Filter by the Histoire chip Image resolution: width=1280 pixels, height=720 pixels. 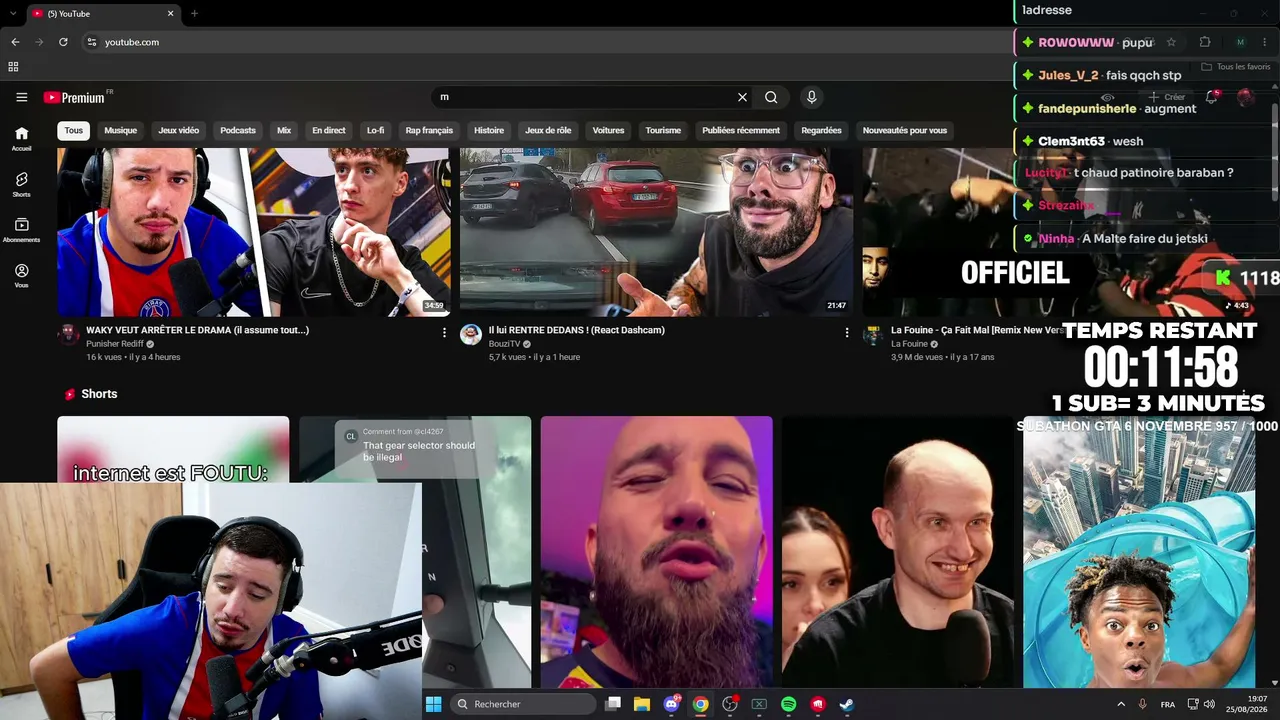[x=489, y=130]
